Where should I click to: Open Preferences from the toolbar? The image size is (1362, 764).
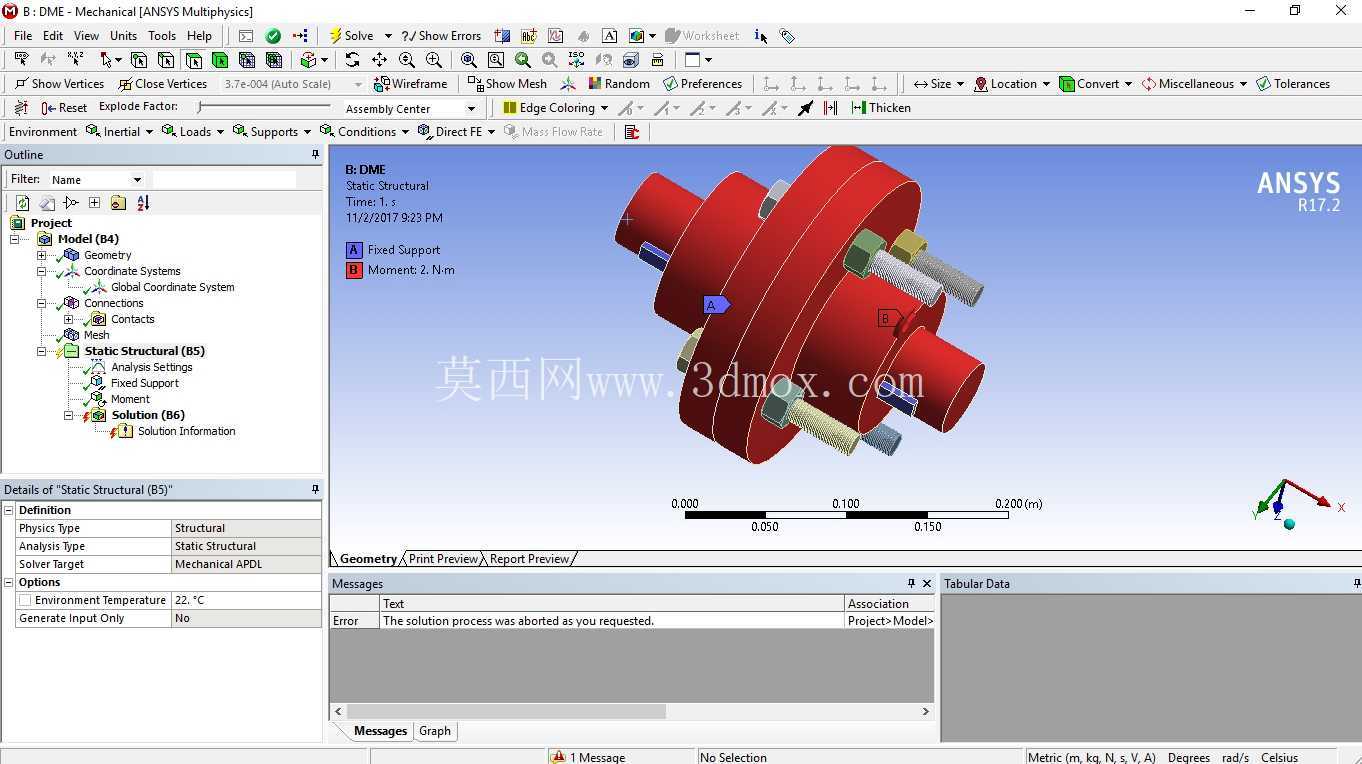point(702,84)
